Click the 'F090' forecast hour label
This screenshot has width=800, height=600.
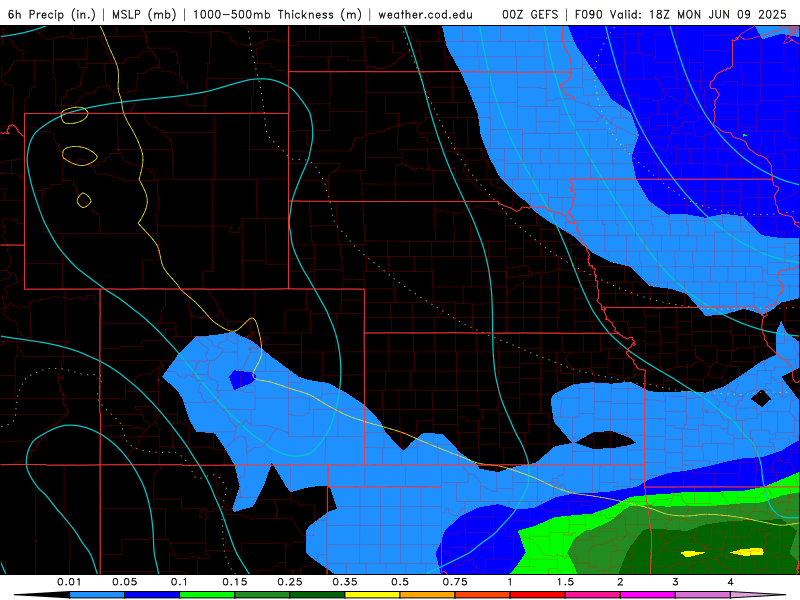pyautogui.click(x=589, y=14)
